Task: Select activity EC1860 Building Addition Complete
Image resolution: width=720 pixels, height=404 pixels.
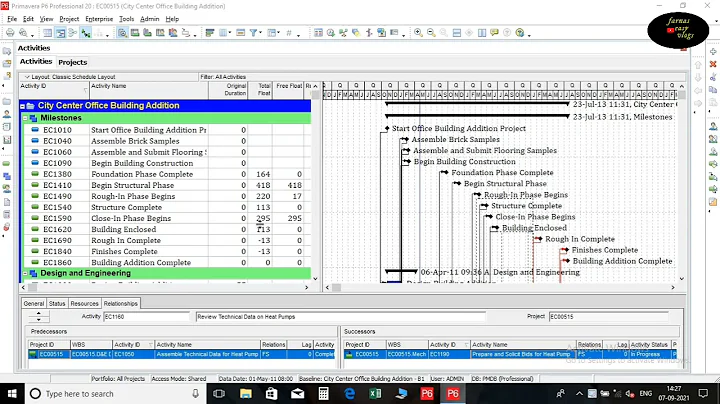Action: tap(169, 263)
